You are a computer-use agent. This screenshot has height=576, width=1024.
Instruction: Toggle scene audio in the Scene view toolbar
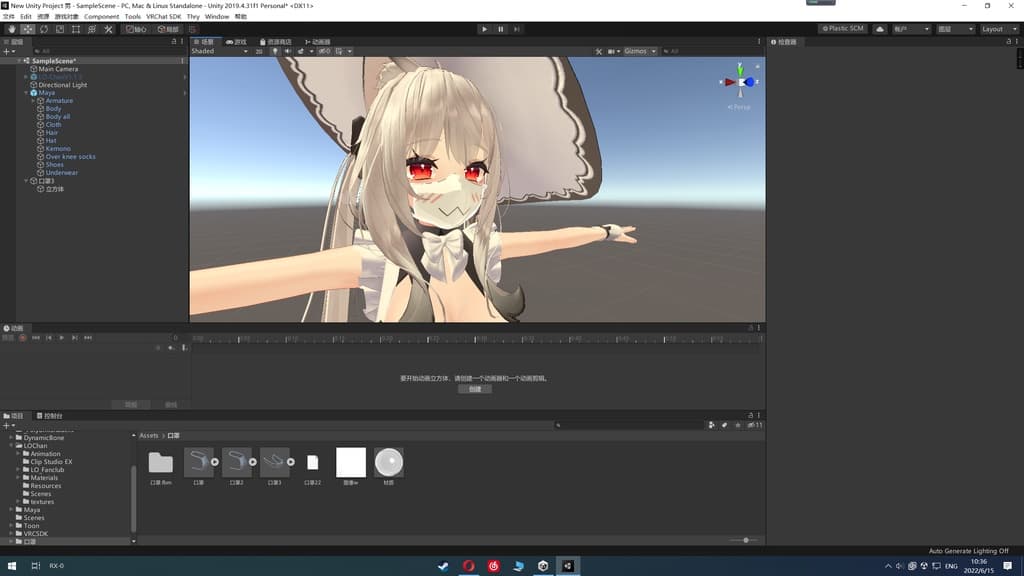coord(288,51)
